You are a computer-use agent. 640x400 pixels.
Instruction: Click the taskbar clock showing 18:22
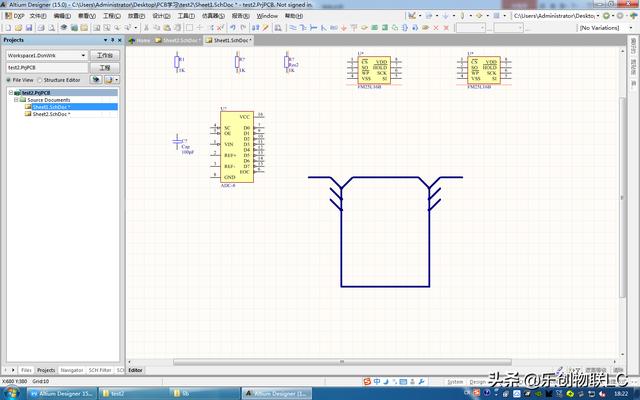coord(621,393)
